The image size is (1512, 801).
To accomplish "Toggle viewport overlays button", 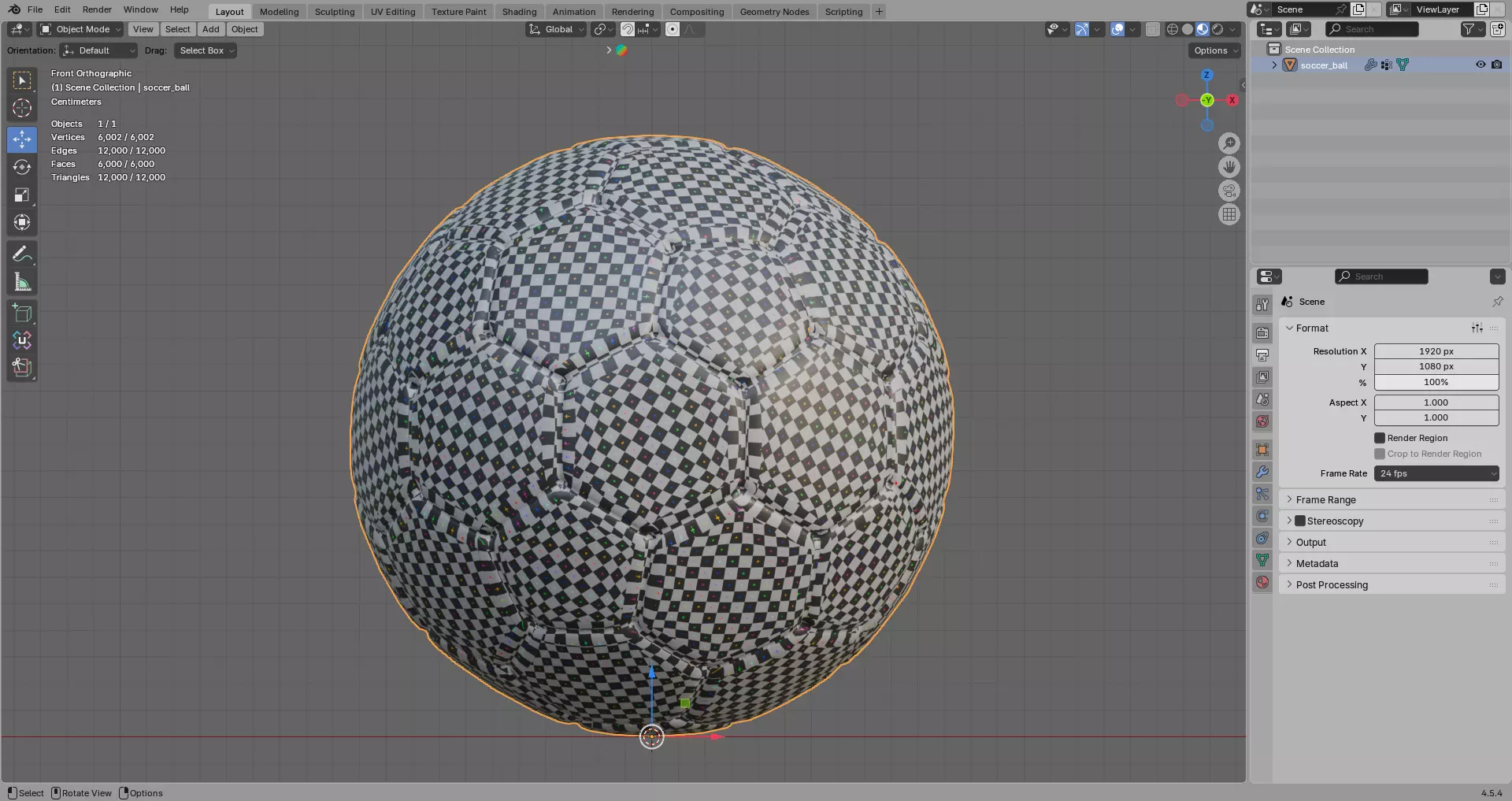I will pos(1117,29).
